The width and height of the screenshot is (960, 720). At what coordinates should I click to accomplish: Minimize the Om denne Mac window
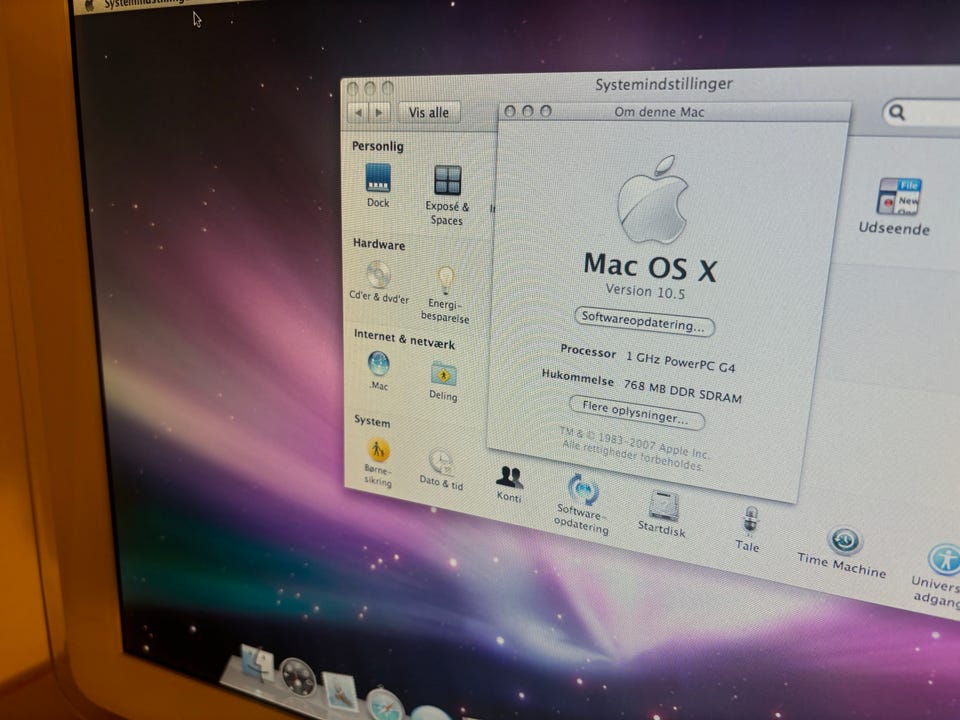(527, 111)
